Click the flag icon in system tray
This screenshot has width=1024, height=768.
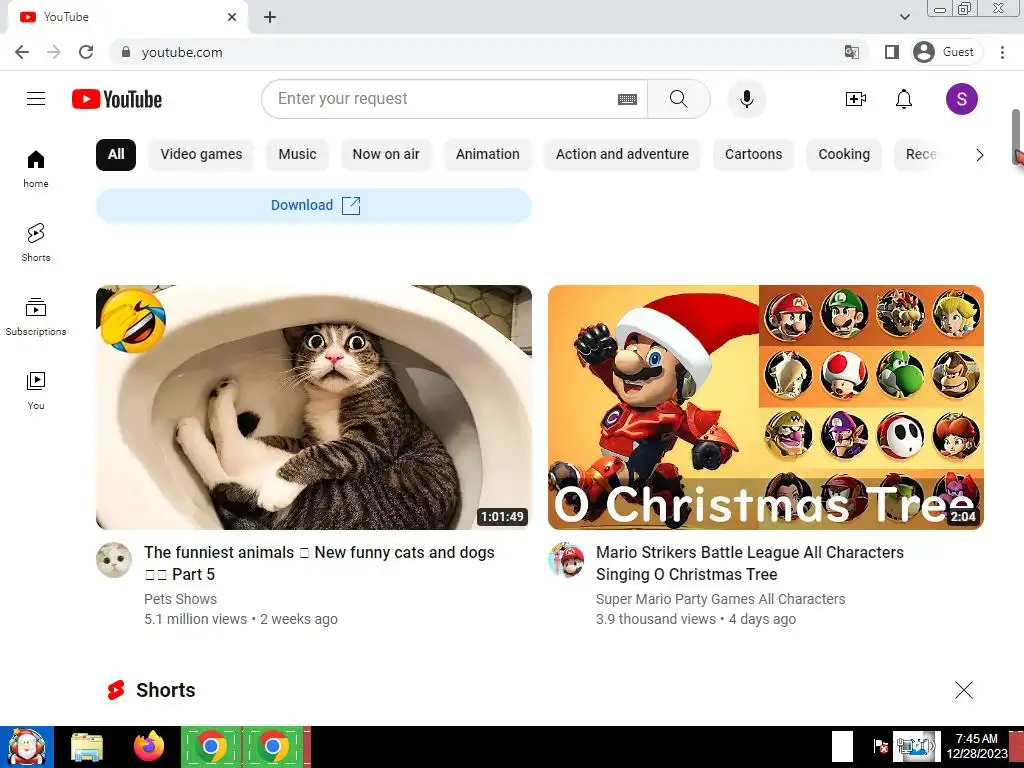point(880,746)
